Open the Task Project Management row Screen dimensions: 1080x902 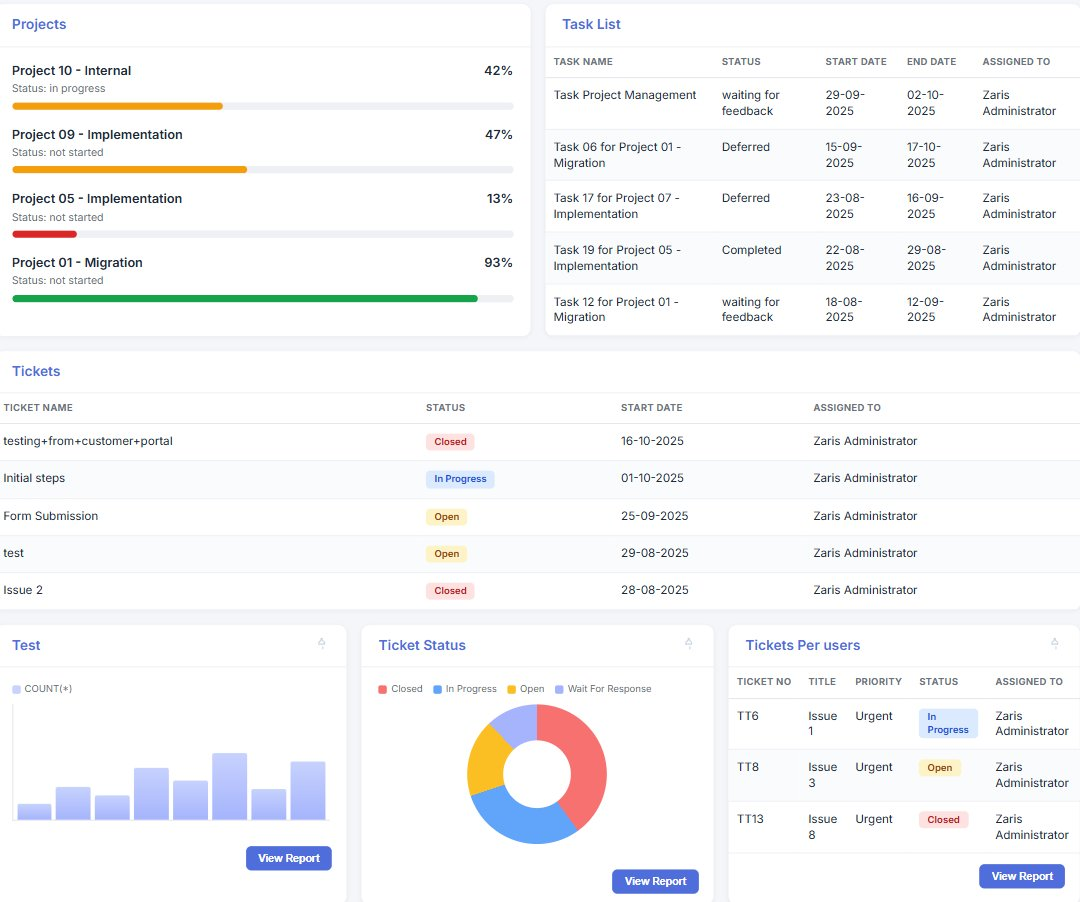click(x=812, y=103)
